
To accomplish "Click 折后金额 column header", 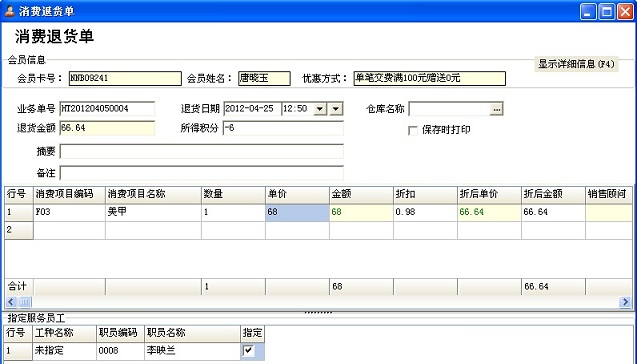I will [553, 195].
